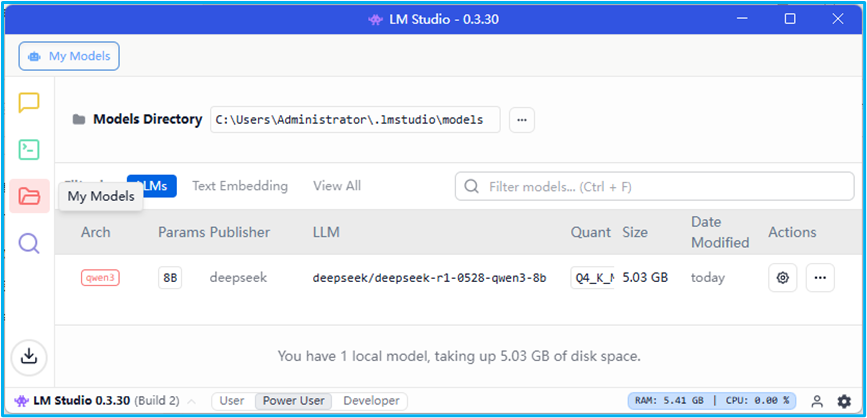Click the LLM column header

326,232
